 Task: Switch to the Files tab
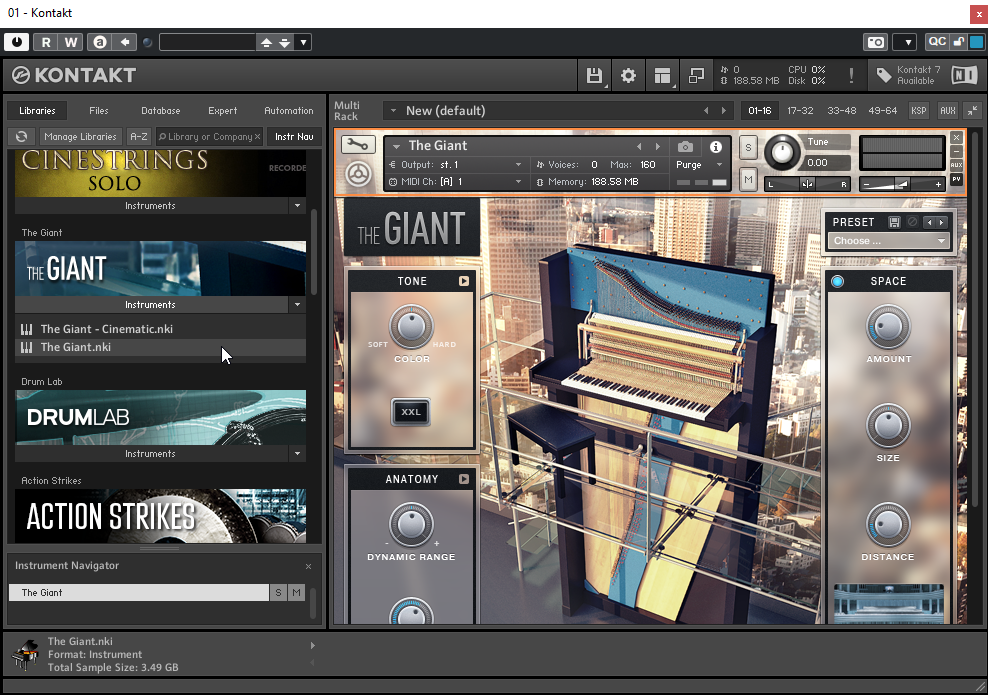[x=99, y=111]
